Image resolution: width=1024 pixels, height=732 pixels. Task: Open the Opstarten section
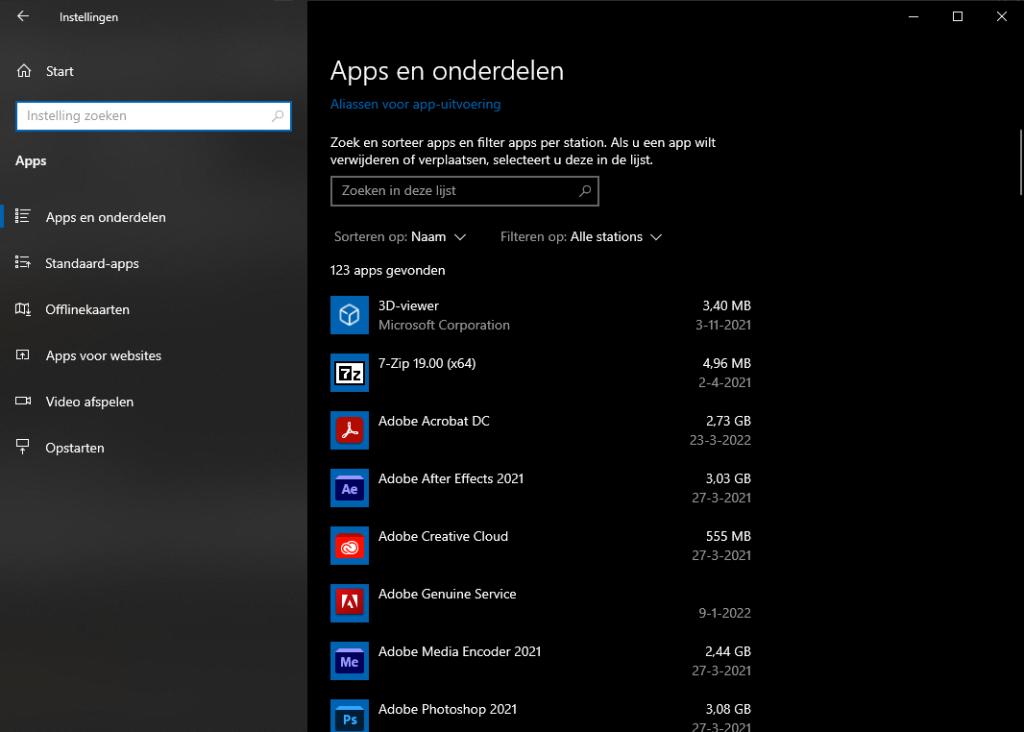click(x=74, y=448)
